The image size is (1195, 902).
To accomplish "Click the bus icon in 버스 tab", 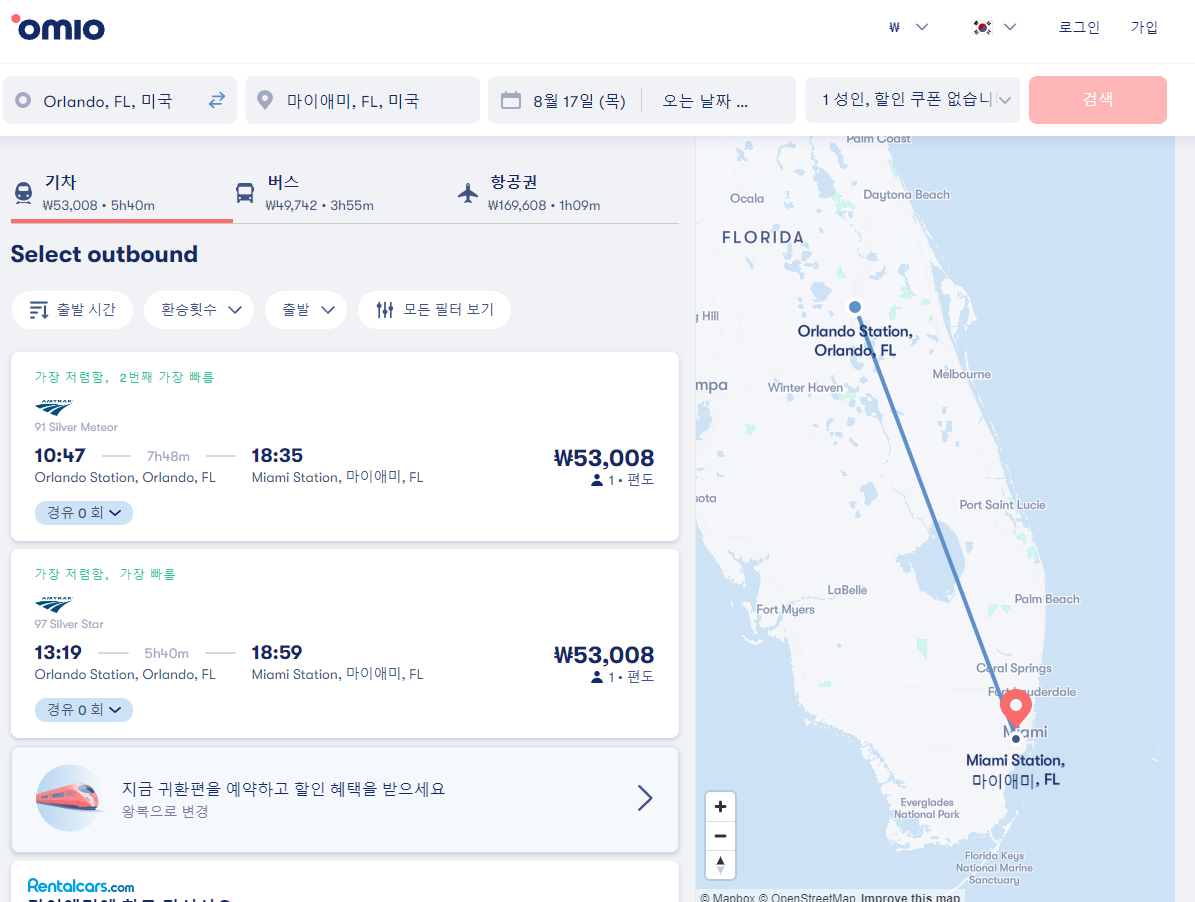I will (245, 193).
